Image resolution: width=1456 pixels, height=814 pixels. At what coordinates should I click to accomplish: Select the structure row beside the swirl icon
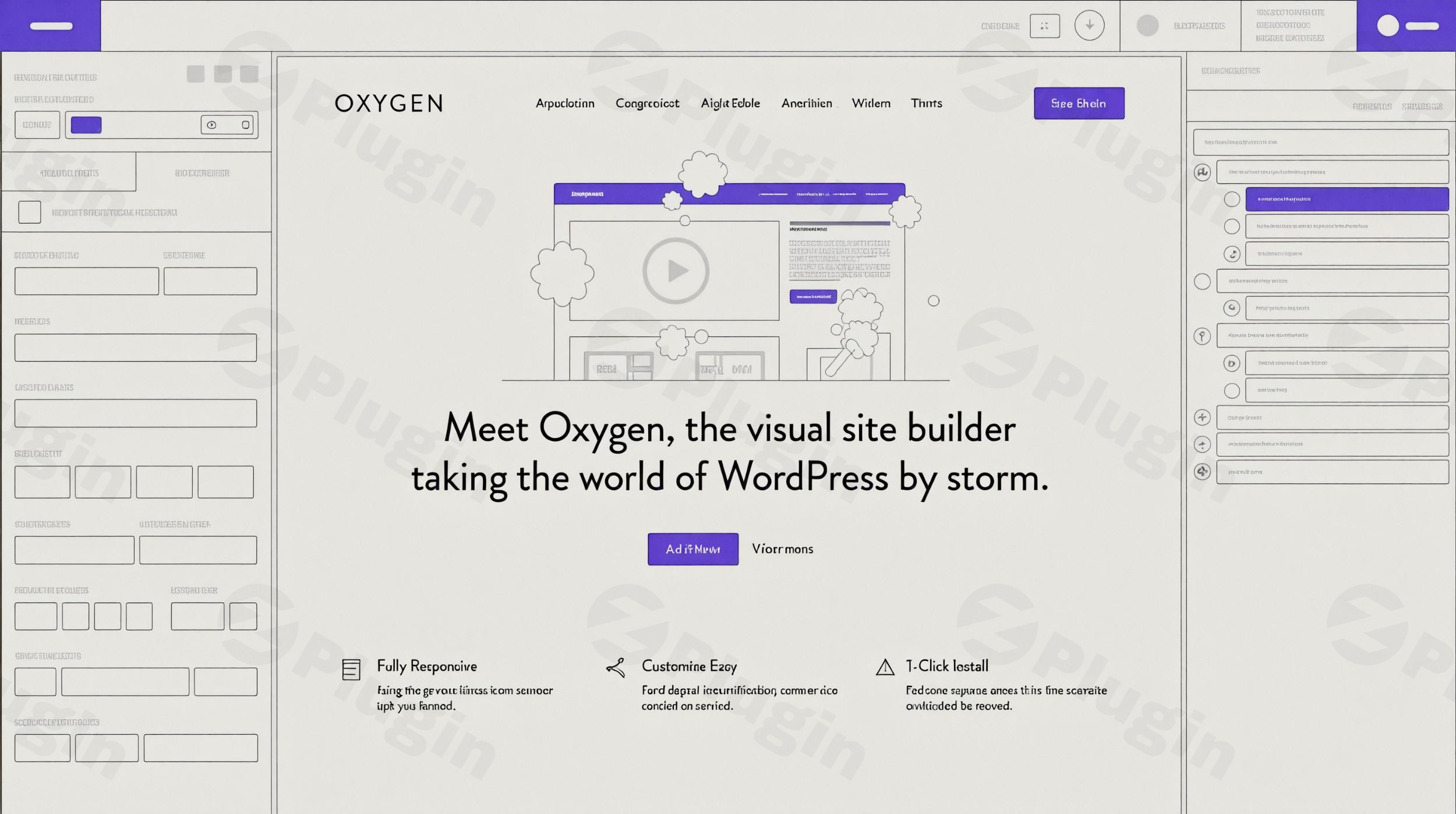tap(1347, 254)
